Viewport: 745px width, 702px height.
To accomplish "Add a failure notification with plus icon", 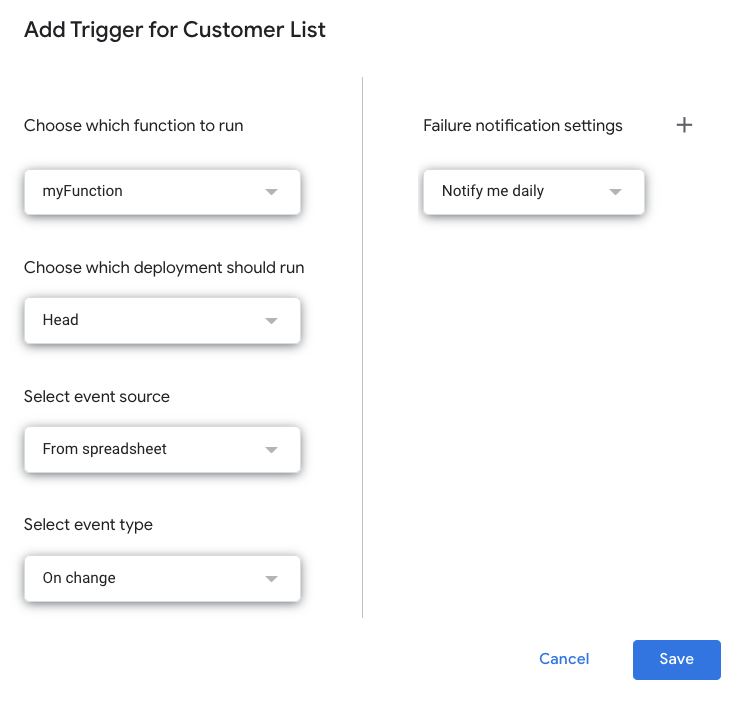I will 684,125.
